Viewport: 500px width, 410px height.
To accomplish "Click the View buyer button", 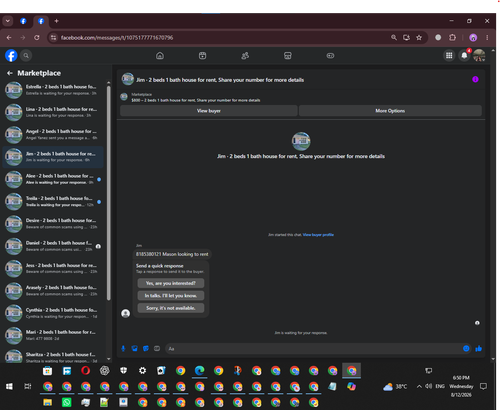I will pyautogui.click(x=209, y=111).
